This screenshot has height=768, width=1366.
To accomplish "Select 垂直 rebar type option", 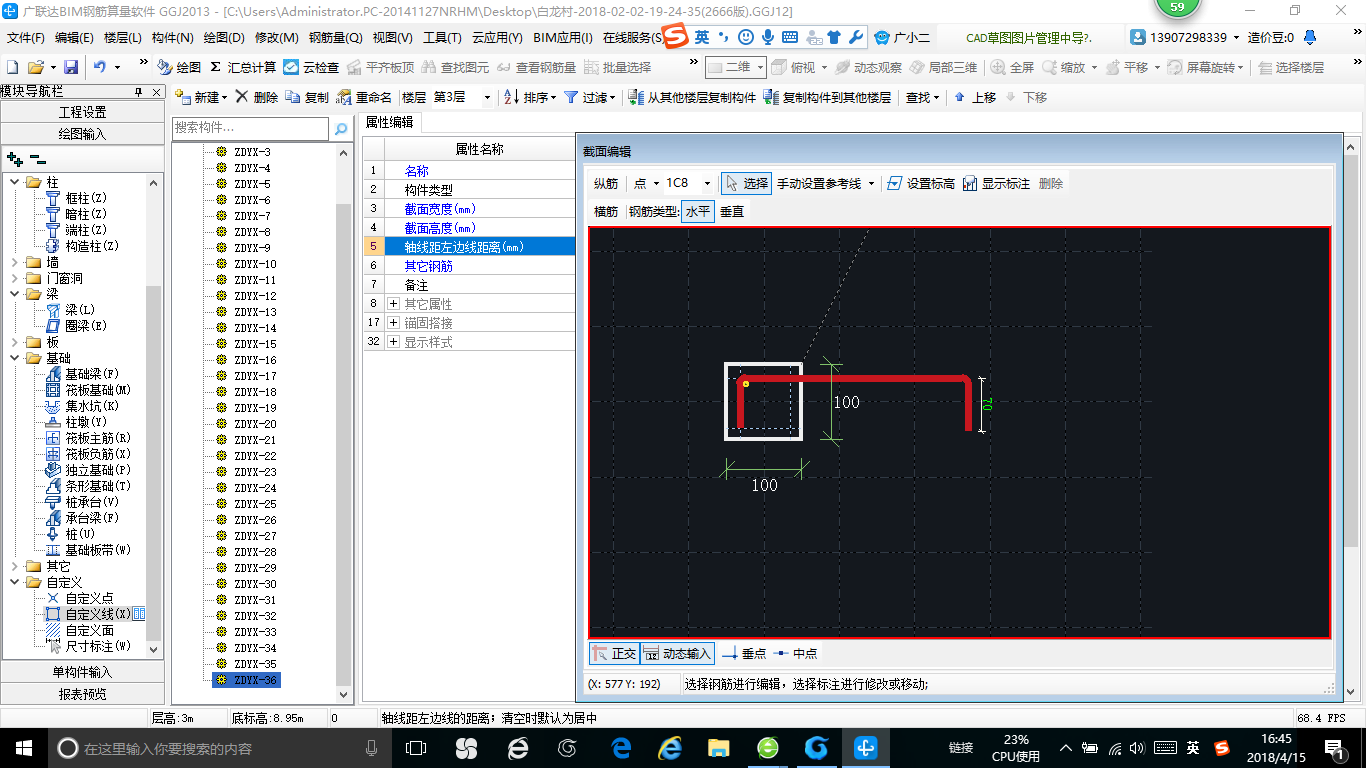I will click(732, 212).
